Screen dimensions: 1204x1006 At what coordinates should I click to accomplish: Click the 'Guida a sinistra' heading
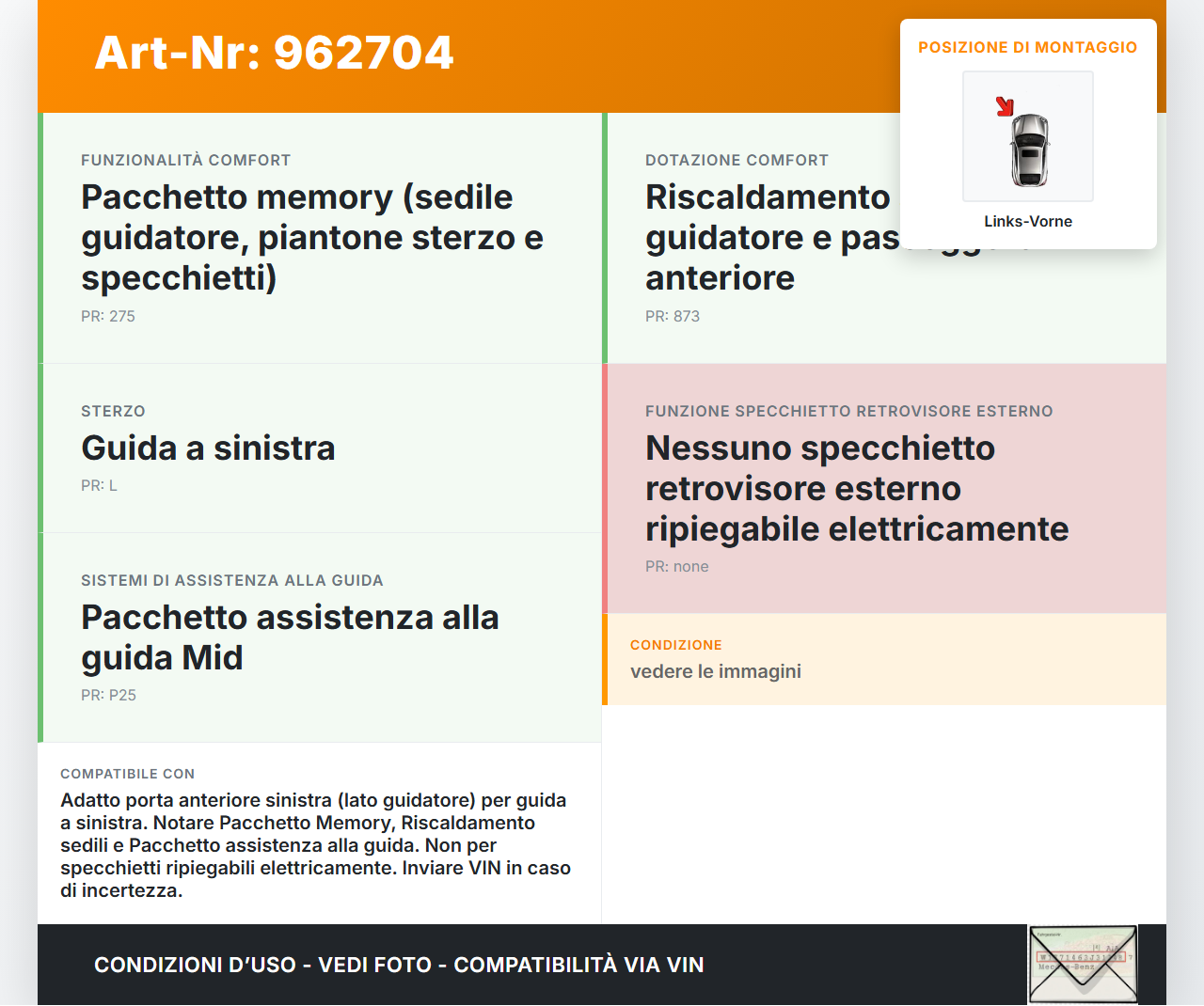208,448
